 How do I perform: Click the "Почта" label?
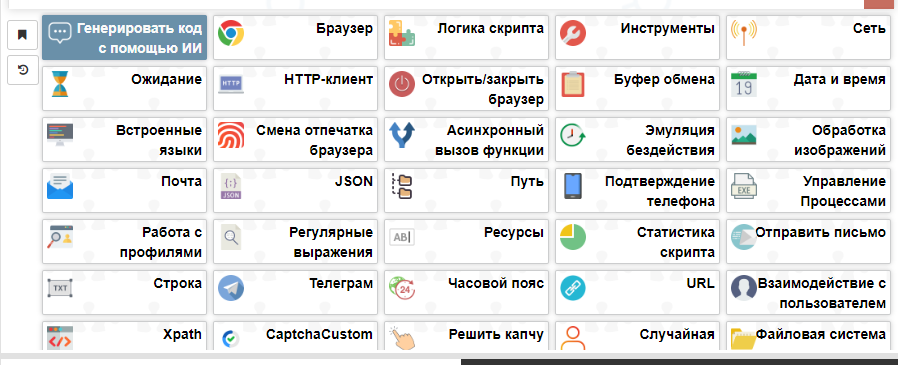click(x=182, y=181)
